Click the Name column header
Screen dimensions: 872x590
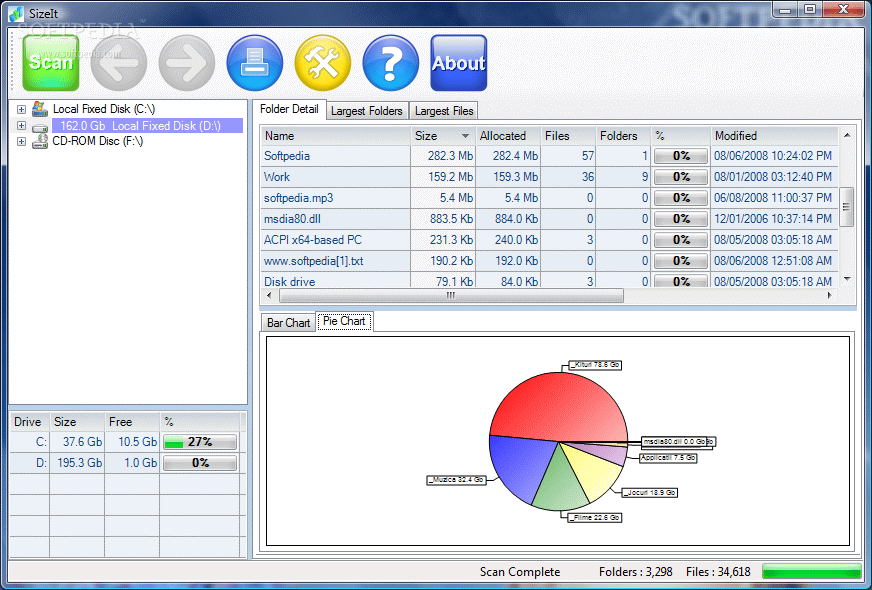335,136
